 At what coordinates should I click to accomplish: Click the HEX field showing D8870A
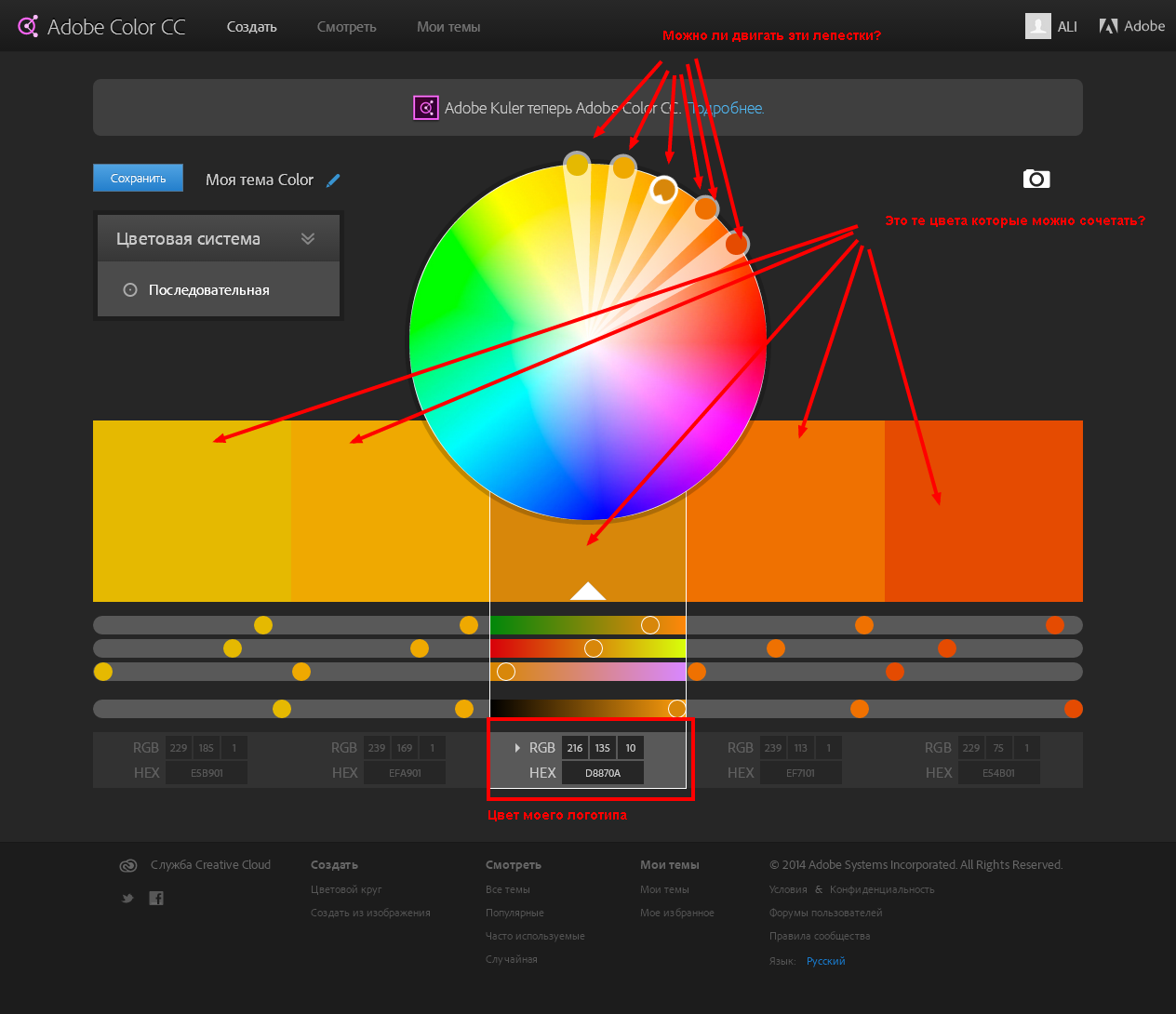click(x=603, y=773)
